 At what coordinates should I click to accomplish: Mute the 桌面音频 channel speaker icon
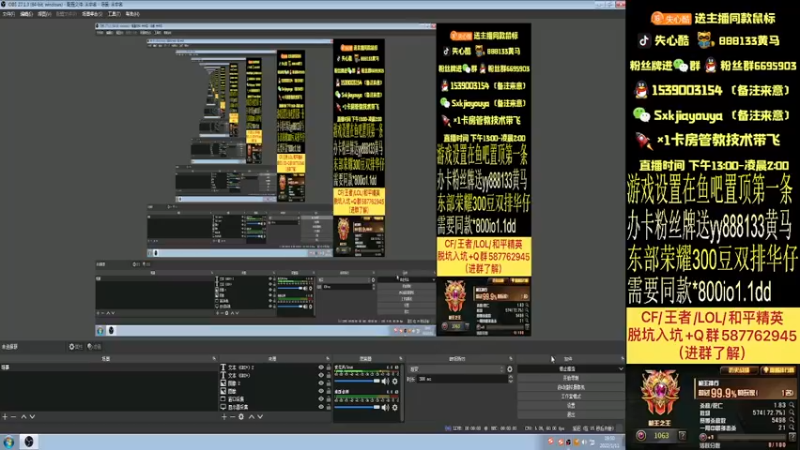(x=385, y=407)
